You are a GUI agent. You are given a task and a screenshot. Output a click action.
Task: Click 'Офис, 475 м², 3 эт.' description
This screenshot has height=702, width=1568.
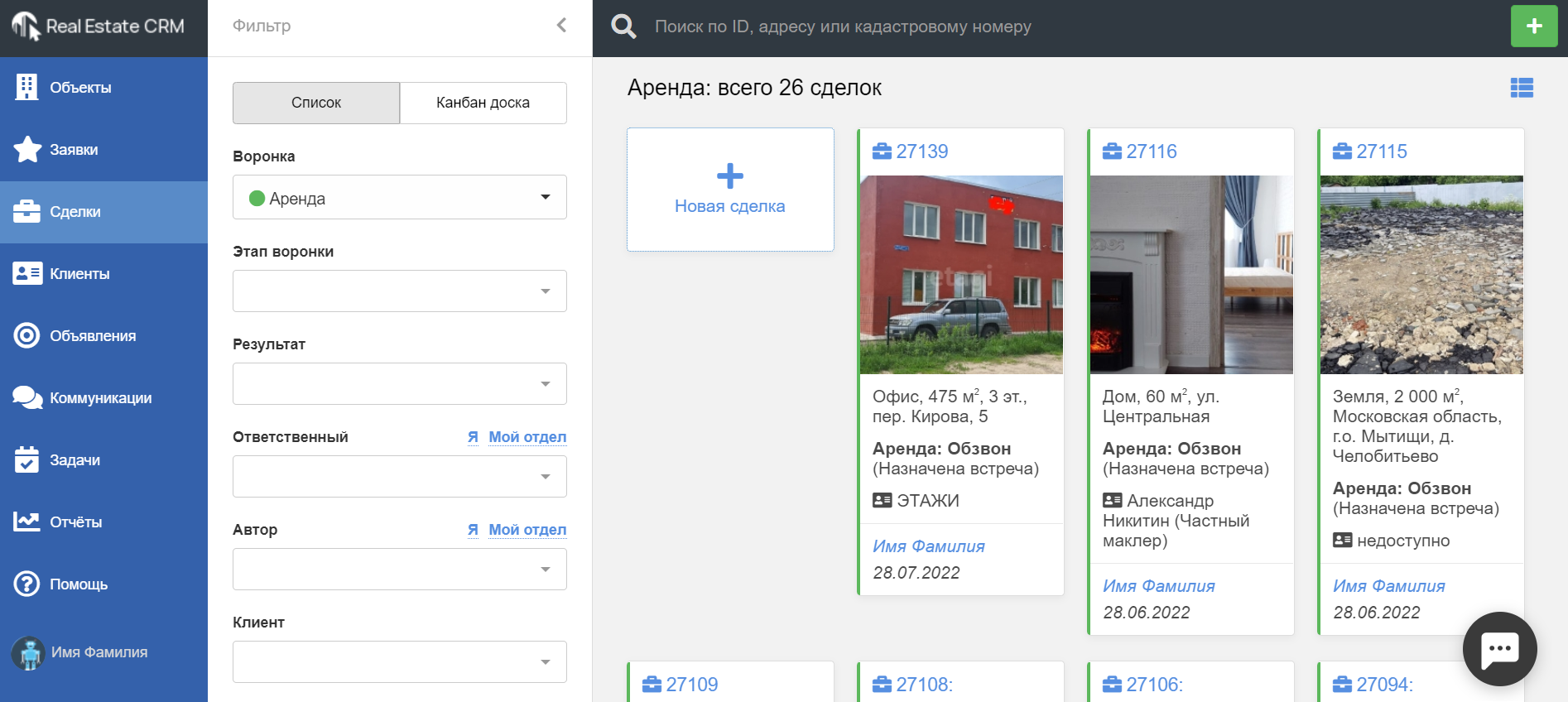point(950,406)
